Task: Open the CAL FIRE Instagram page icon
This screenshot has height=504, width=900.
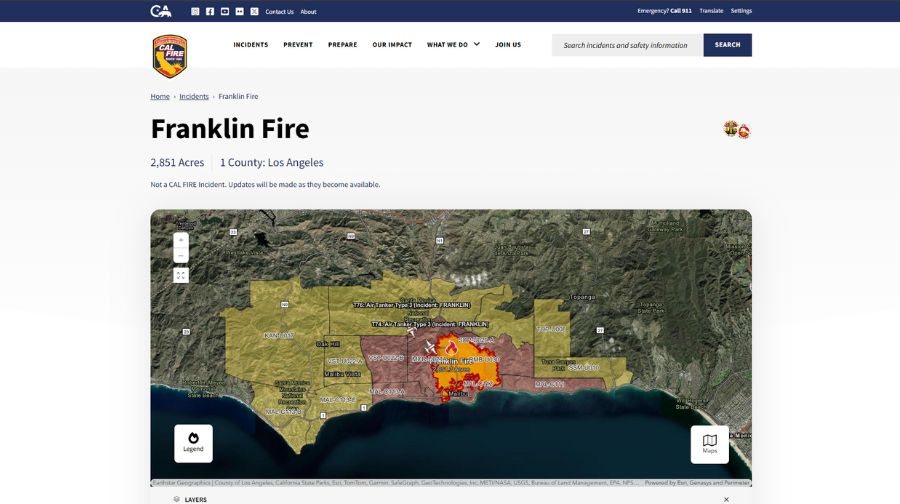Action: pos(195,11)
